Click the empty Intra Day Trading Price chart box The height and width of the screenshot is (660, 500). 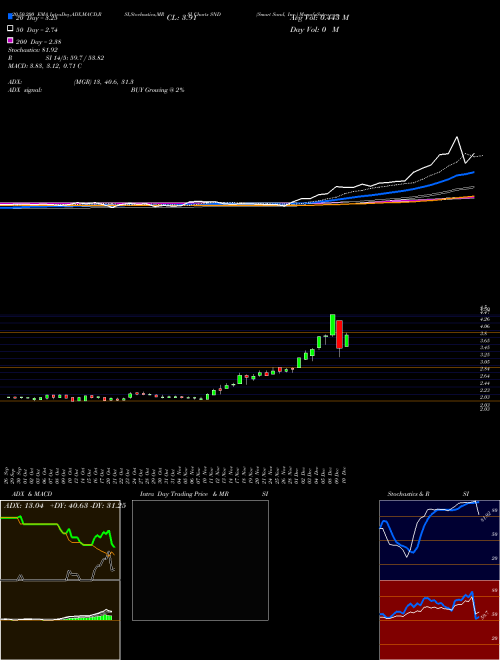point(200,560)
